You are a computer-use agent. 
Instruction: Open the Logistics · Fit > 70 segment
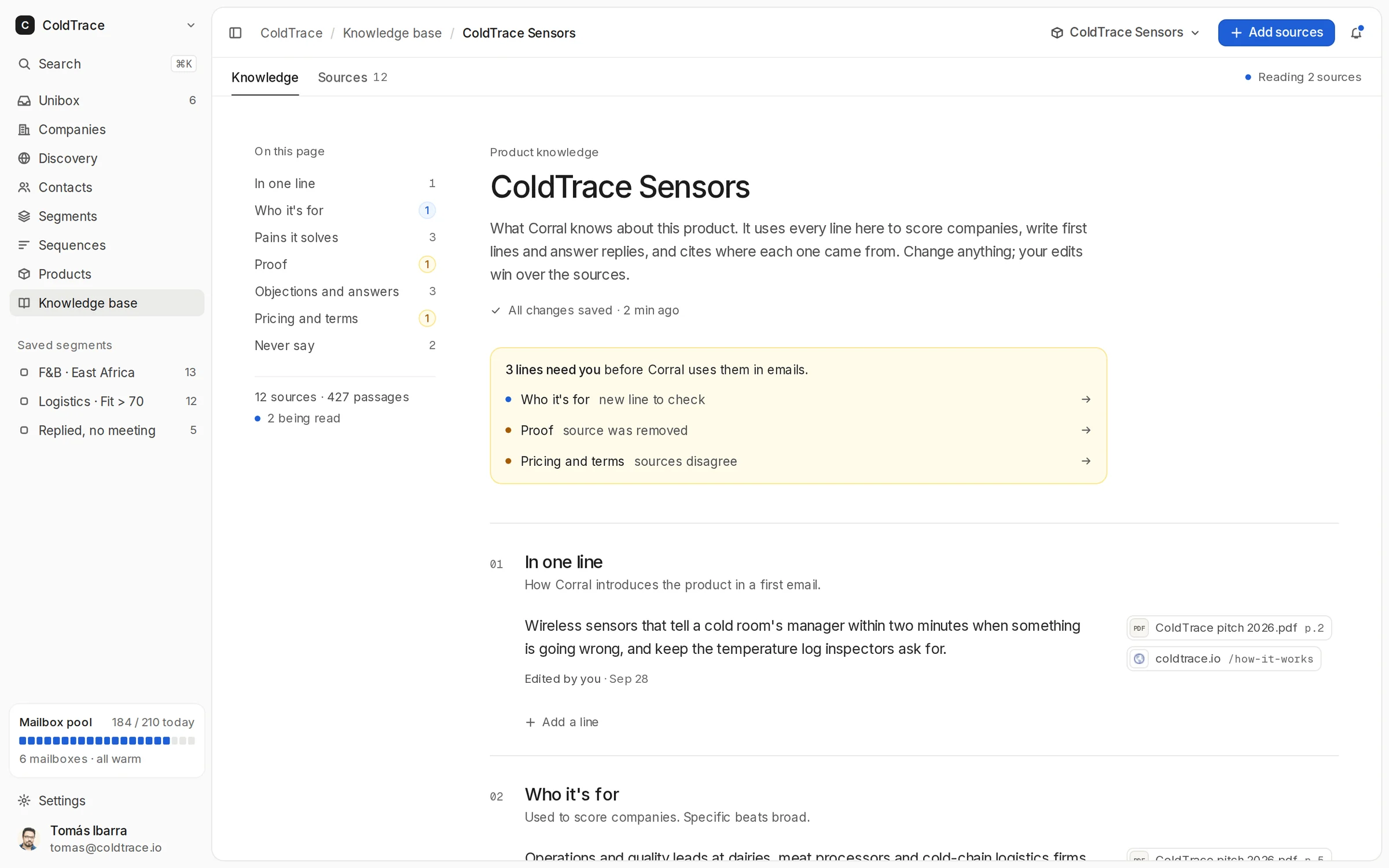pos(107,402)
